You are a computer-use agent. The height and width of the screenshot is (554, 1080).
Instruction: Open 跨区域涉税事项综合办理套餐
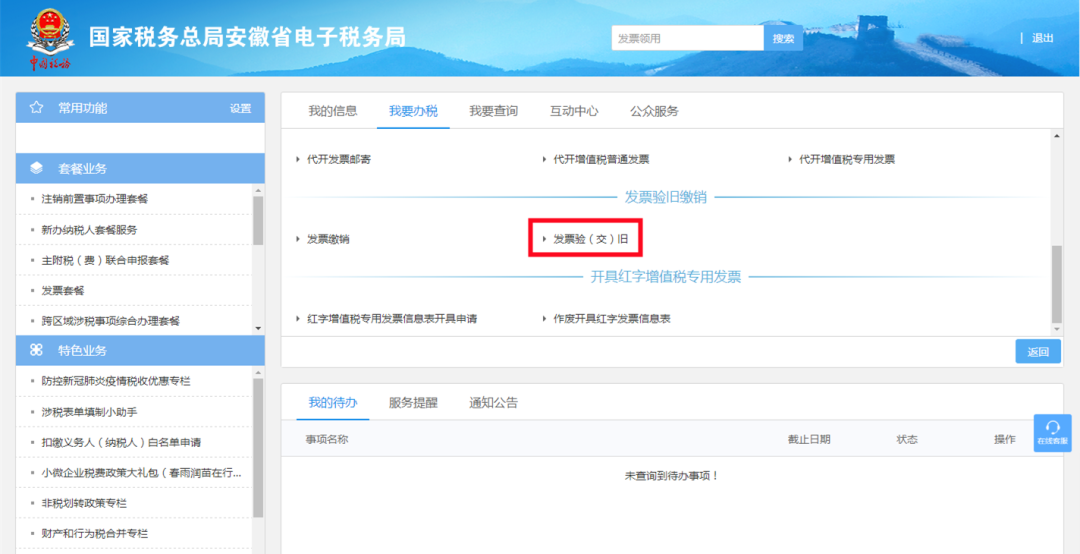tap(110, 320)
